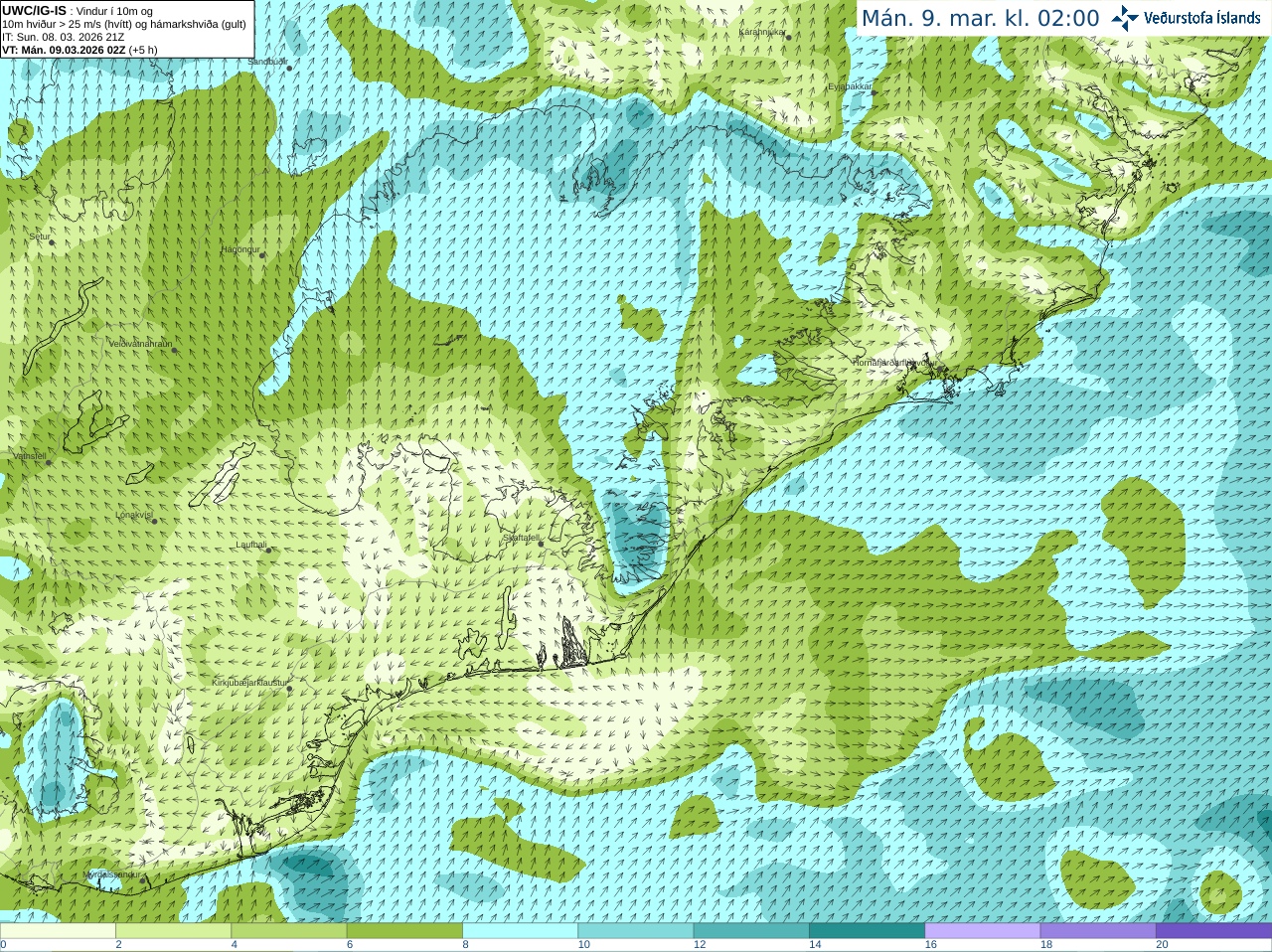Click the Veðurstofa Íslands logo icon

click(x=1125, y=18)
